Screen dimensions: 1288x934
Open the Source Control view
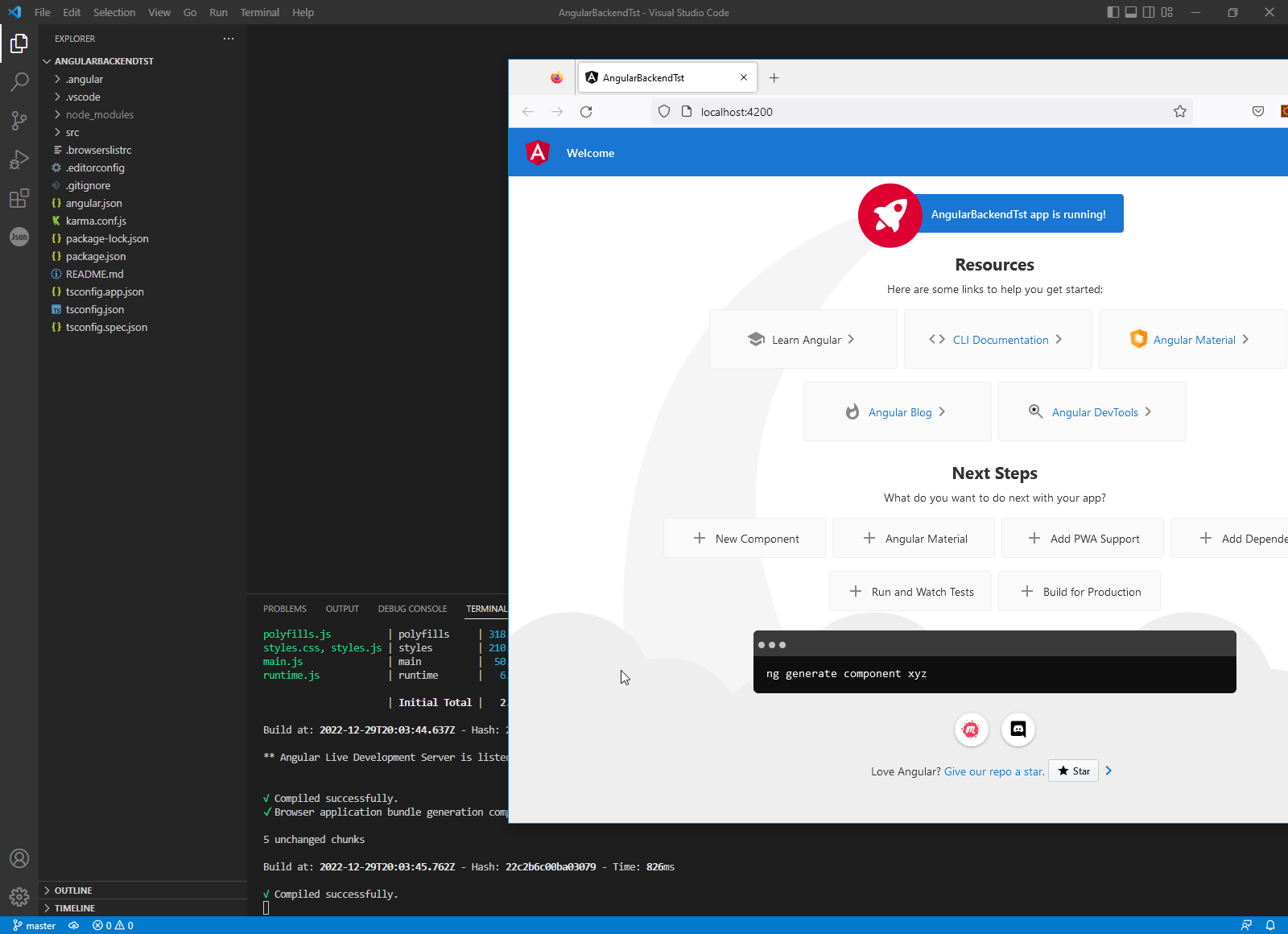tap(19, 120)
